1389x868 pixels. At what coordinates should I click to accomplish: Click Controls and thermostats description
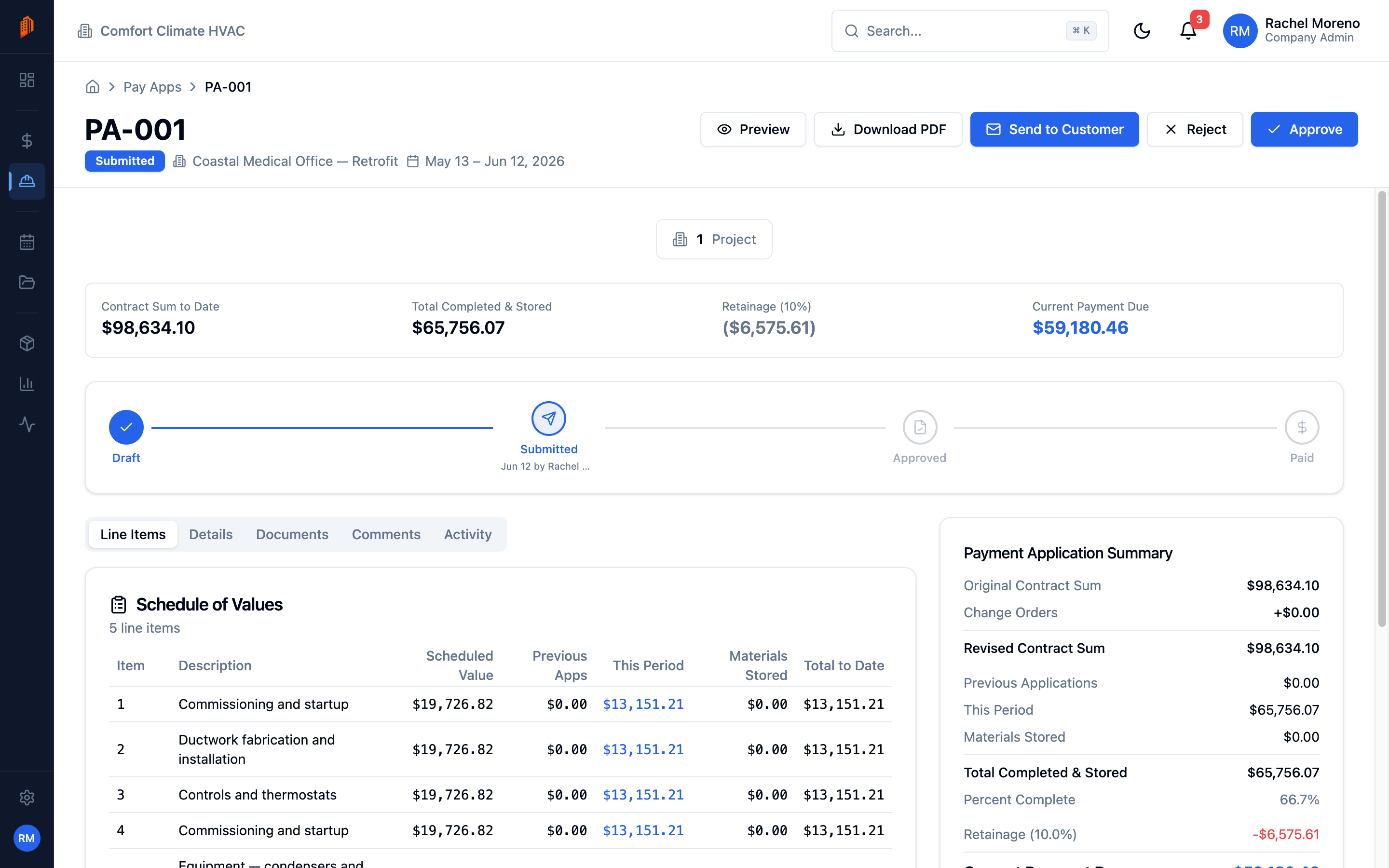coord(257,795)
